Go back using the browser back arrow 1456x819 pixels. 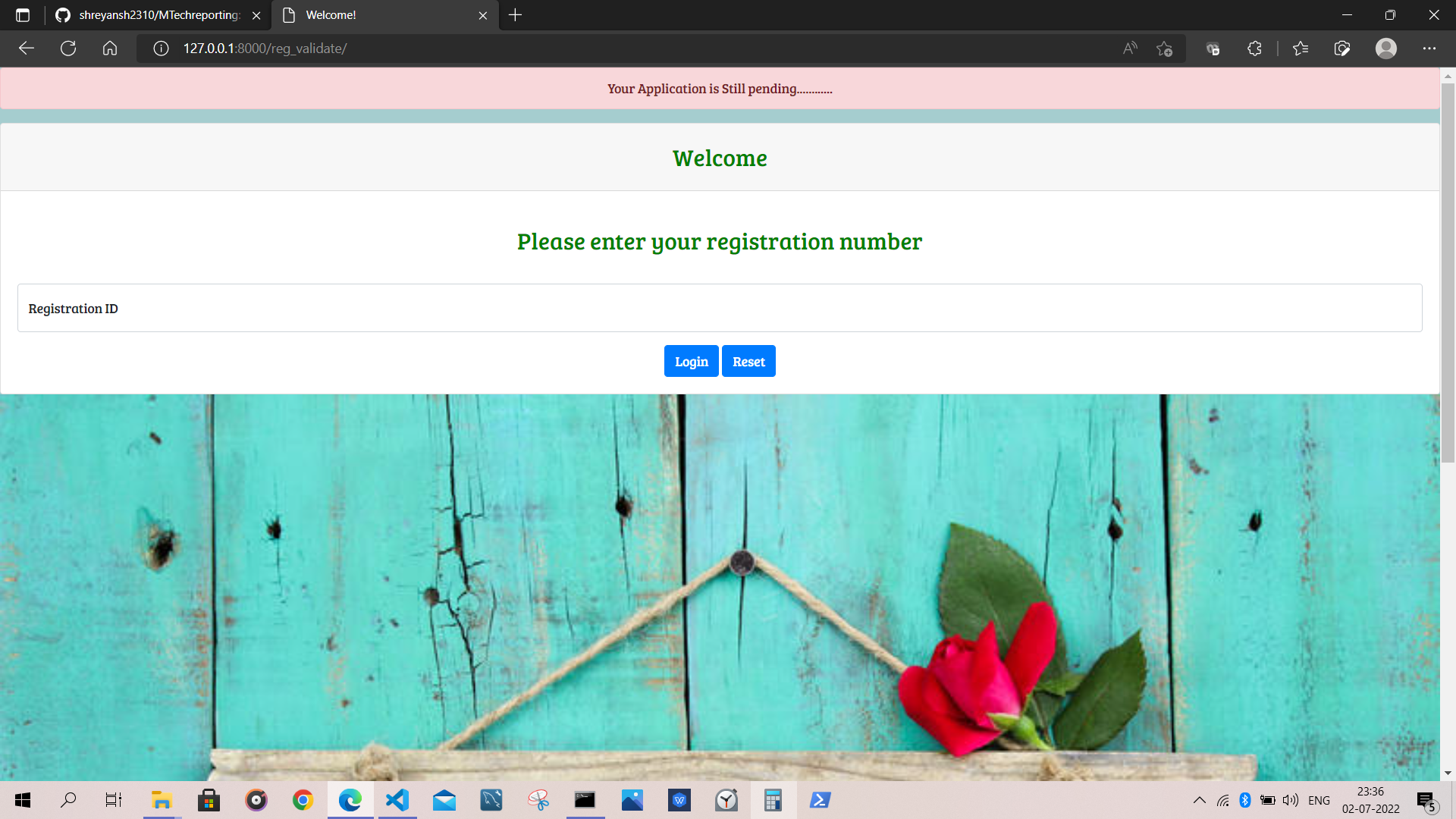(27, 49)
